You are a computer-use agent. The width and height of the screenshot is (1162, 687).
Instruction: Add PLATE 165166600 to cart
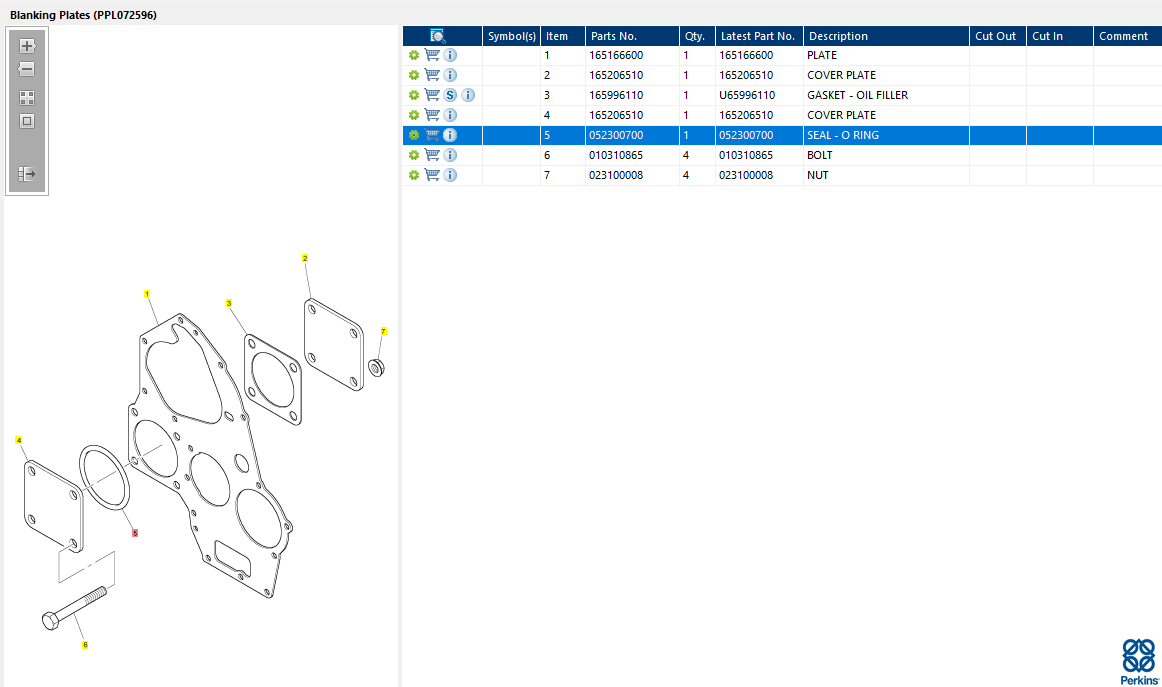431,55
